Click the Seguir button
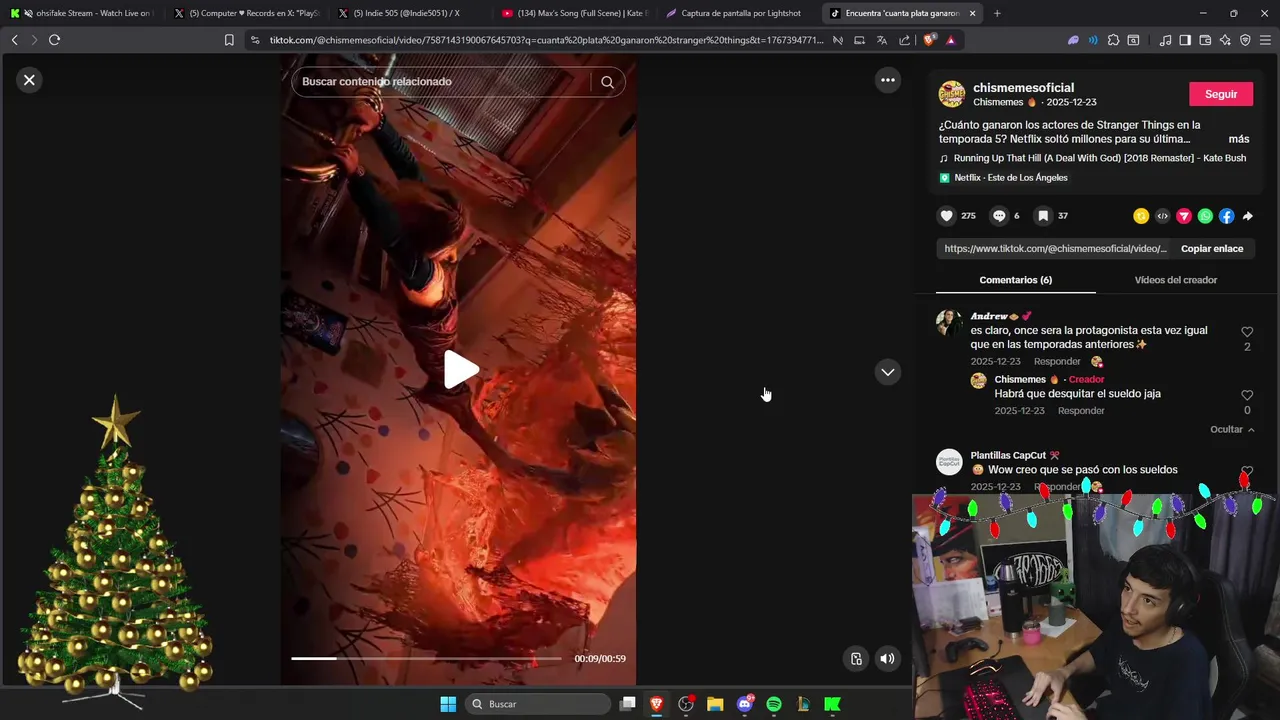Screen dimensions: 1280x720 click(x=1220, y=94)
